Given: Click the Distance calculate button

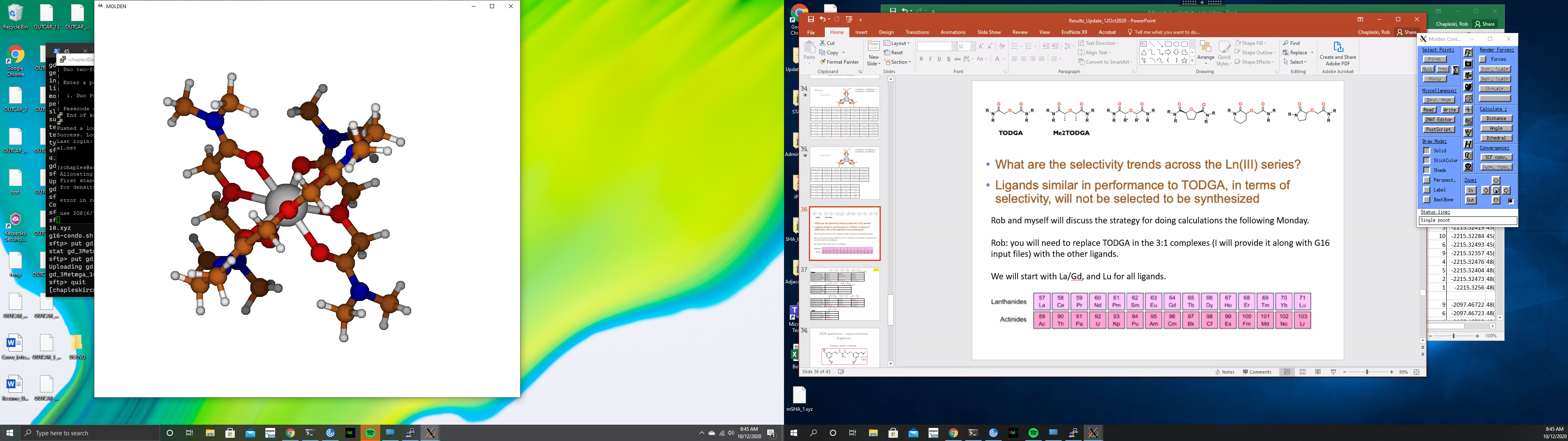Looking at the screenshot, I should point(1496,118).
